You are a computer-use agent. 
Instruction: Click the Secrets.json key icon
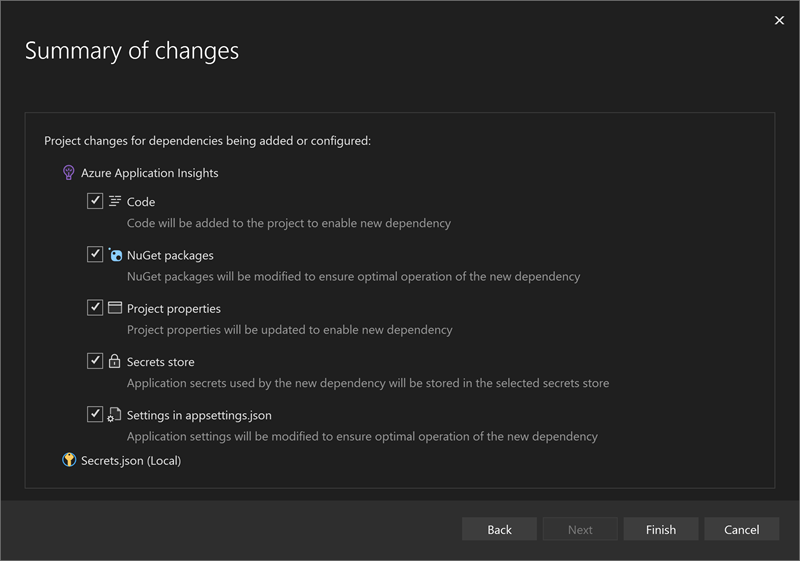pos(69,460)
